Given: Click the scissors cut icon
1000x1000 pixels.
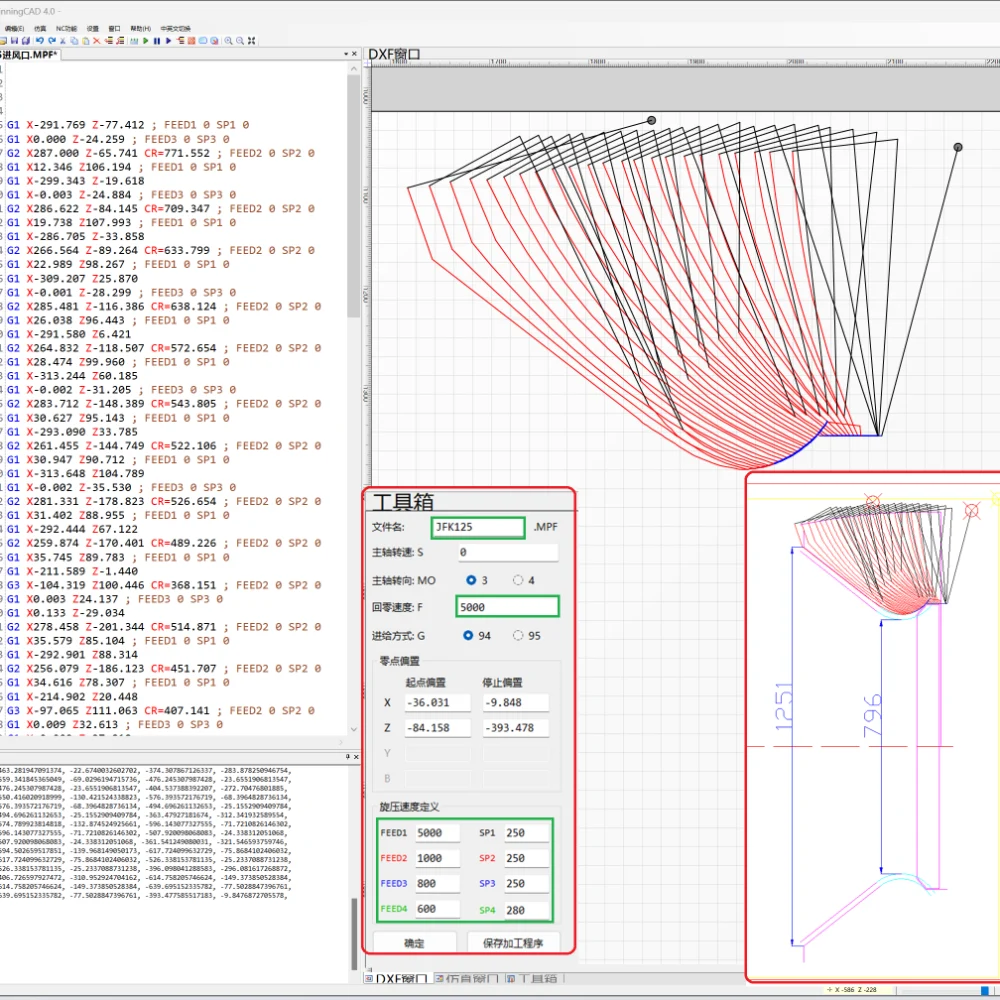Looking at the screenshot, I should [63, 41].
